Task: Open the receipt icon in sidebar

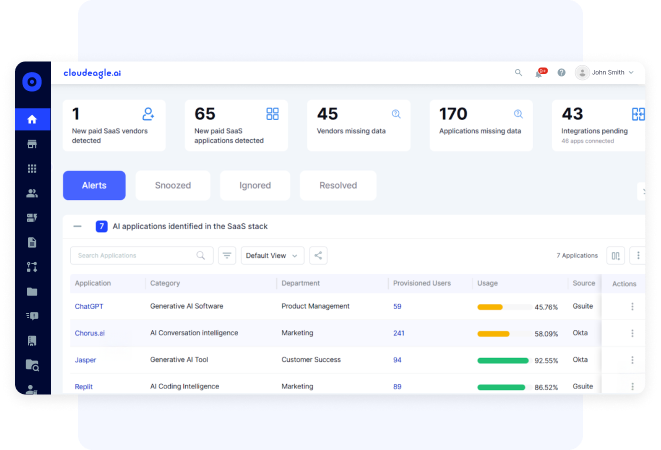Action: 32,341
